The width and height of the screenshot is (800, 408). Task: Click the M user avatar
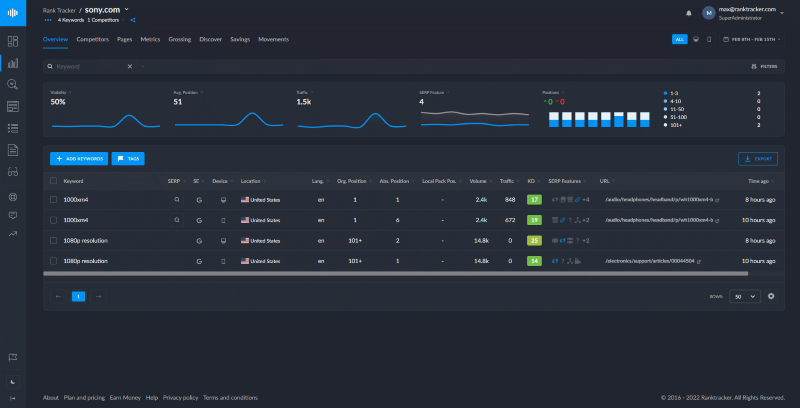tap(708, 13)
